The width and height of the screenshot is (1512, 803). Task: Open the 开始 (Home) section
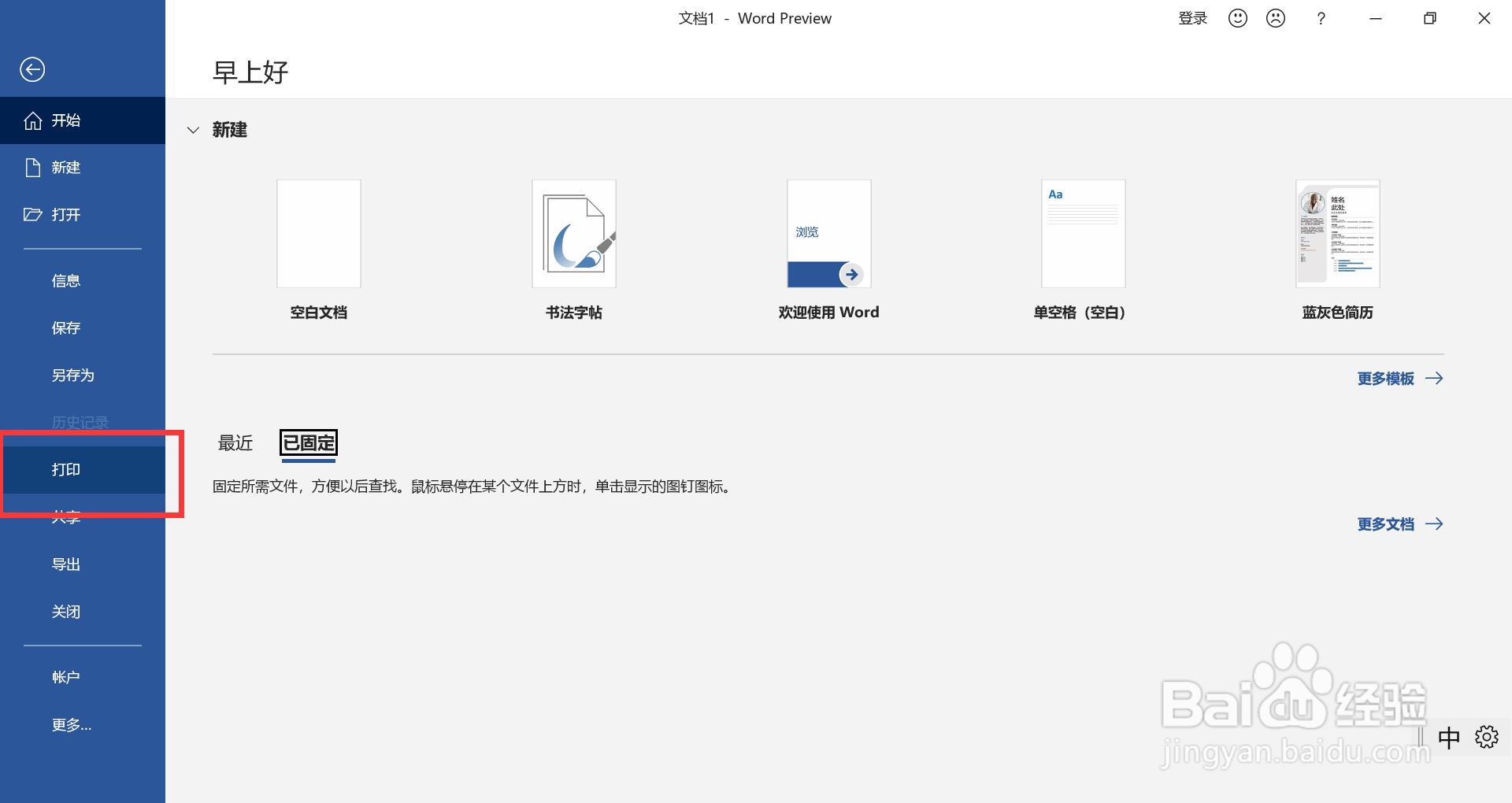[x=65, y=120]
